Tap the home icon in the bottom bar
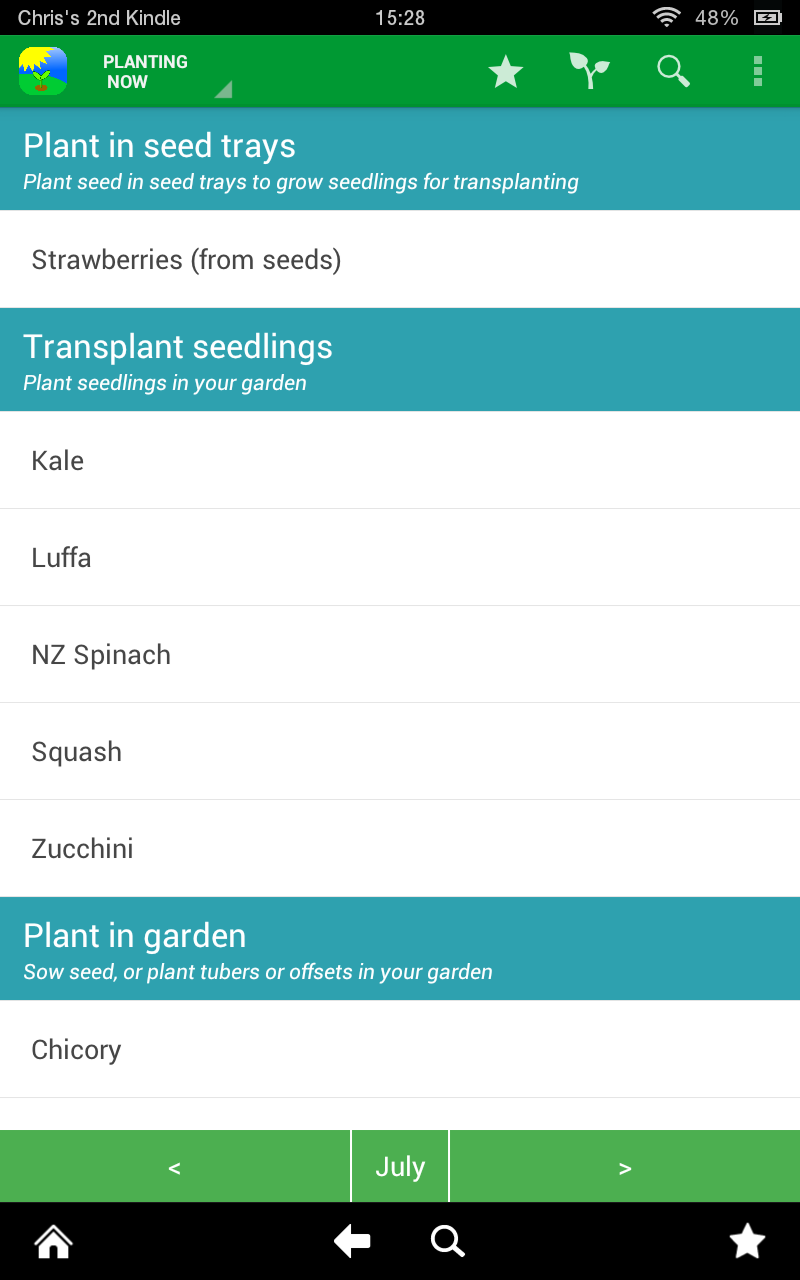 pos(52,1241)
